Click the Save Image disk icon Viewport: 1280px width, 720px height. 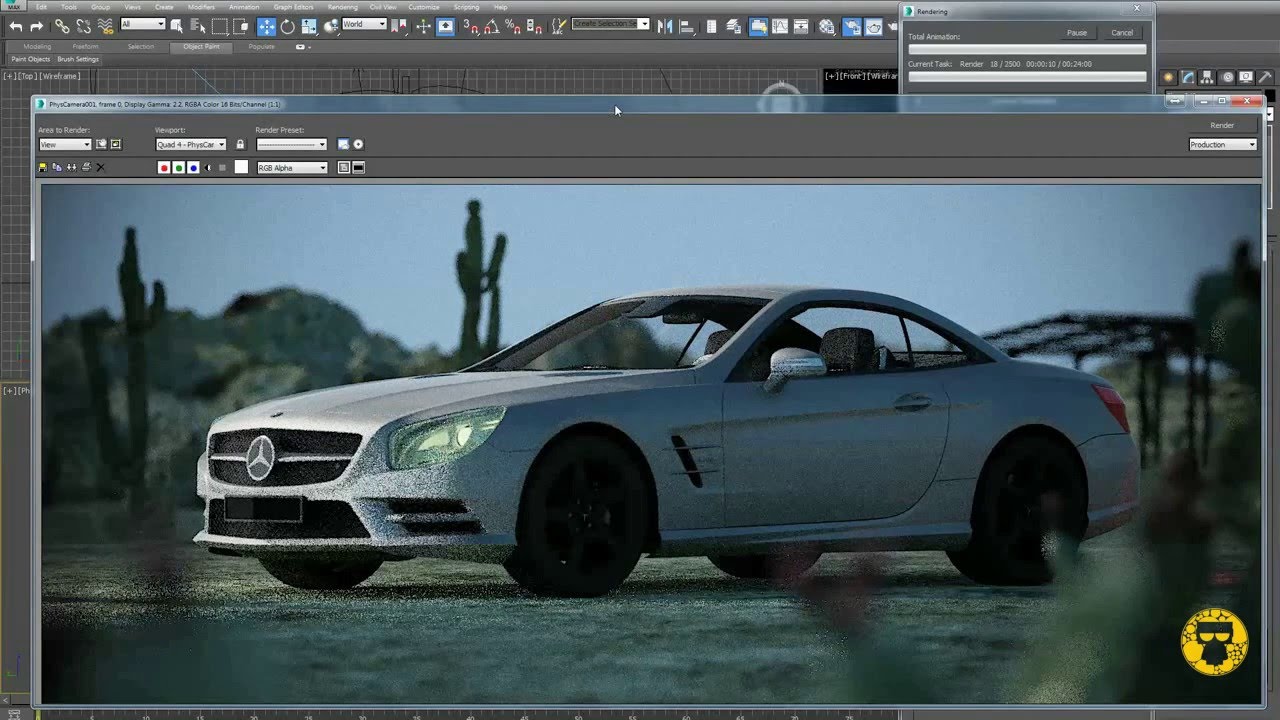coord(42,168)
